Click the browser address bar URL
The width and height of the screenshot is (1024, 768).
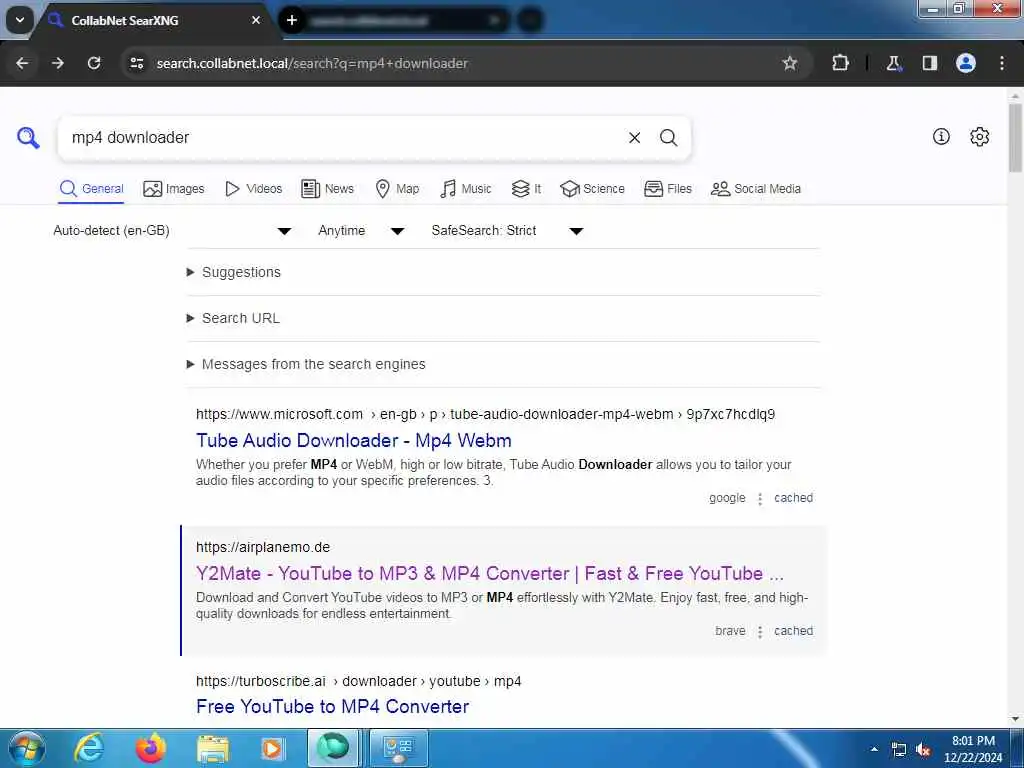(312, 63)
